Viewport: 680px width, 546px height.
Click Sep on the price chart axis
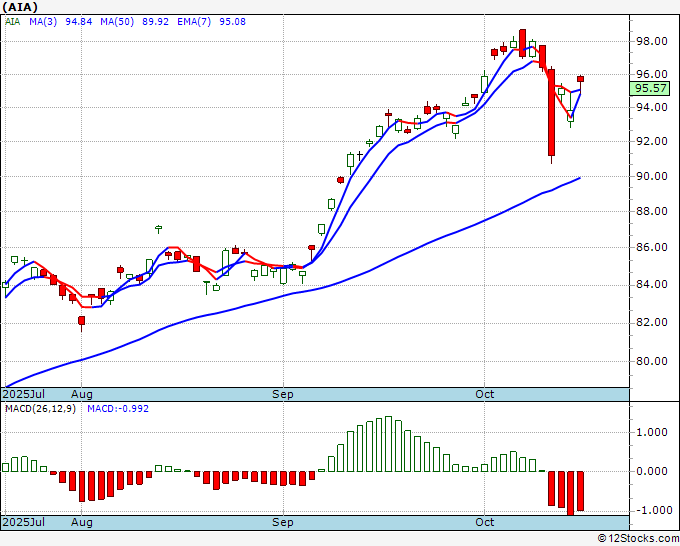coord(283,394)
